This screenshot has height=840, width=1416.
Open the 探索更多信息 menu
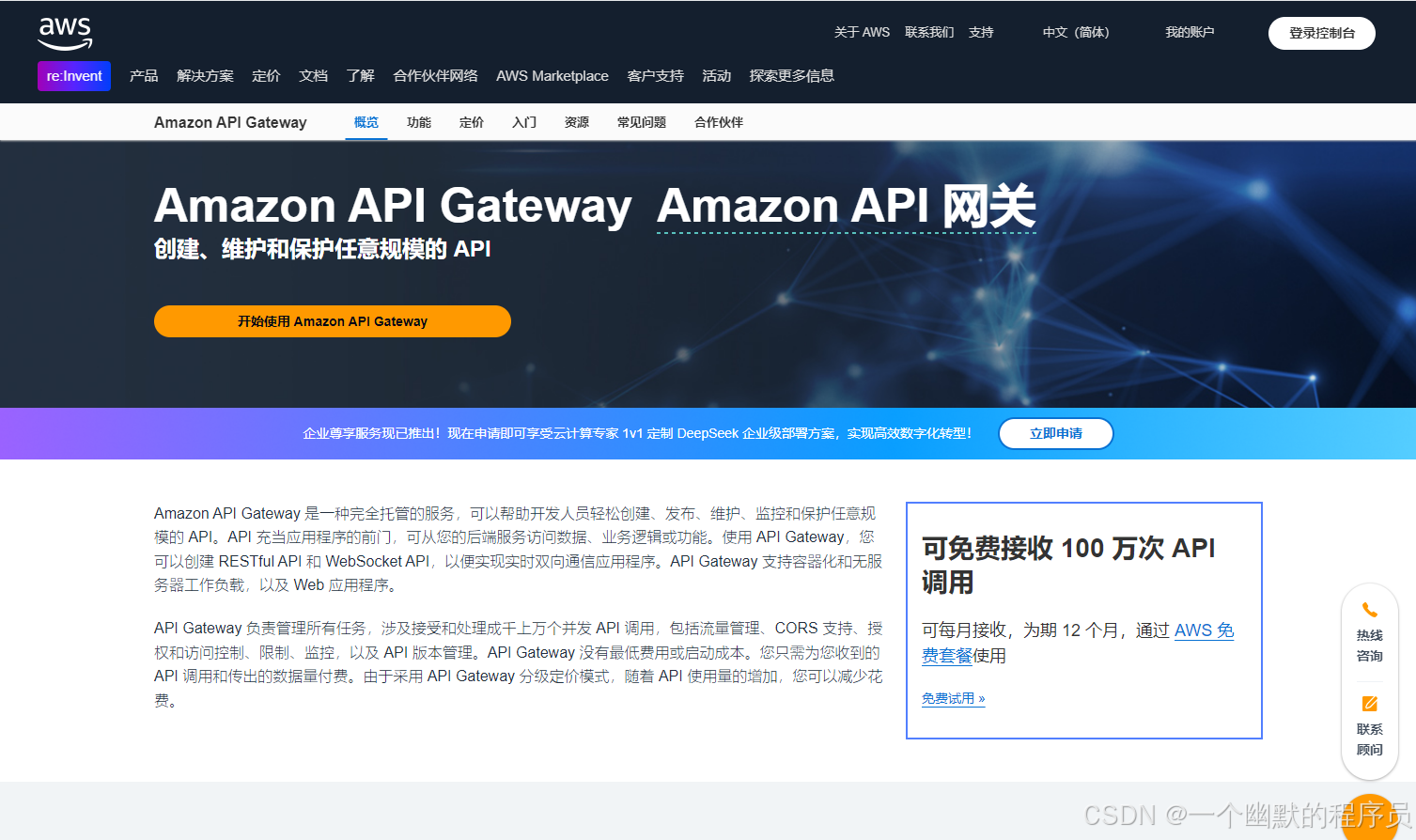point(791,76)
